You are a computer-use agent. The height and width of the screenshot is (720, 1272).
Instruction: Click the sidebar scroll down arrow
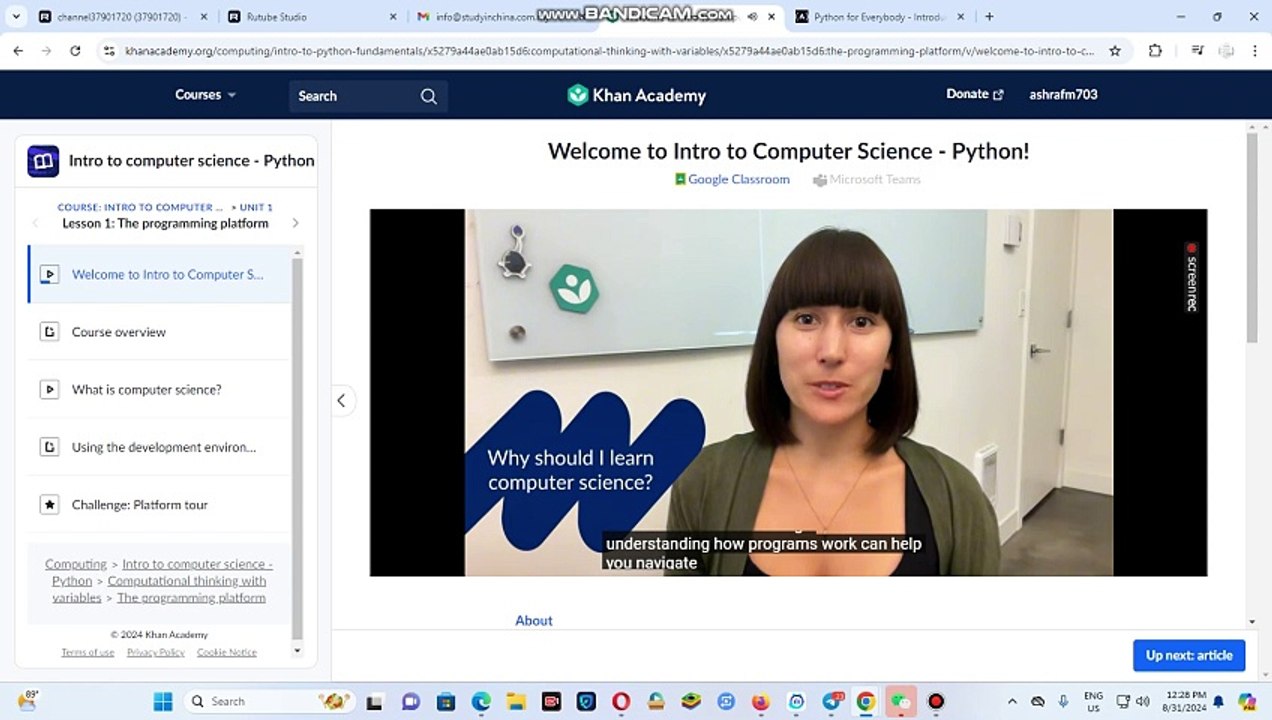pyautogui.click(x=297, y=651)
